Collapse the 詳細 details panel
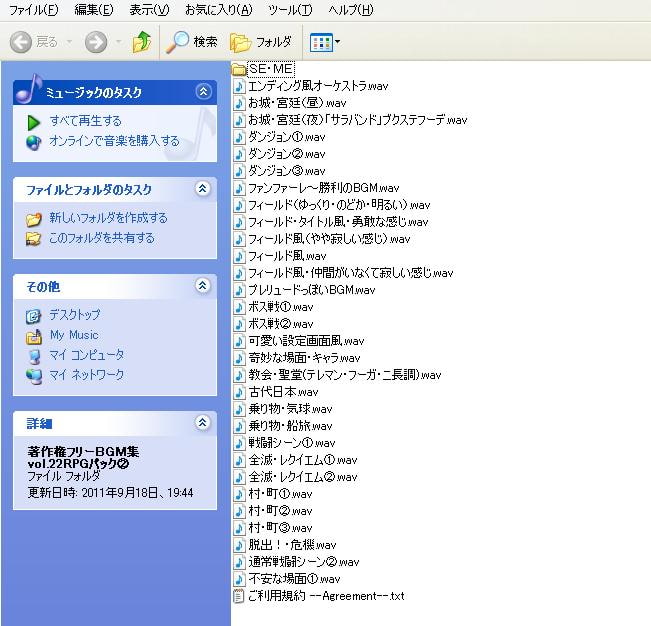651x626 pixels. 203,423
